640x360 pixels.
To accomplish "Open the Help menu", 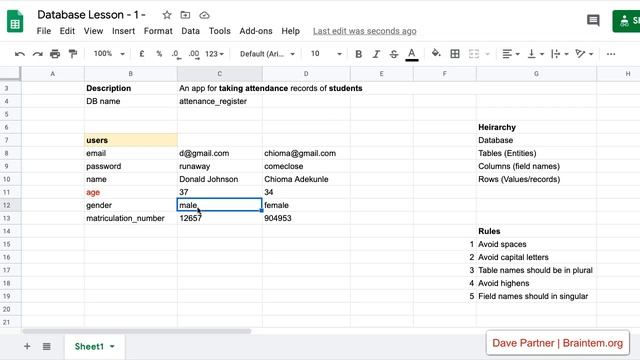I will tap(291, 31).
